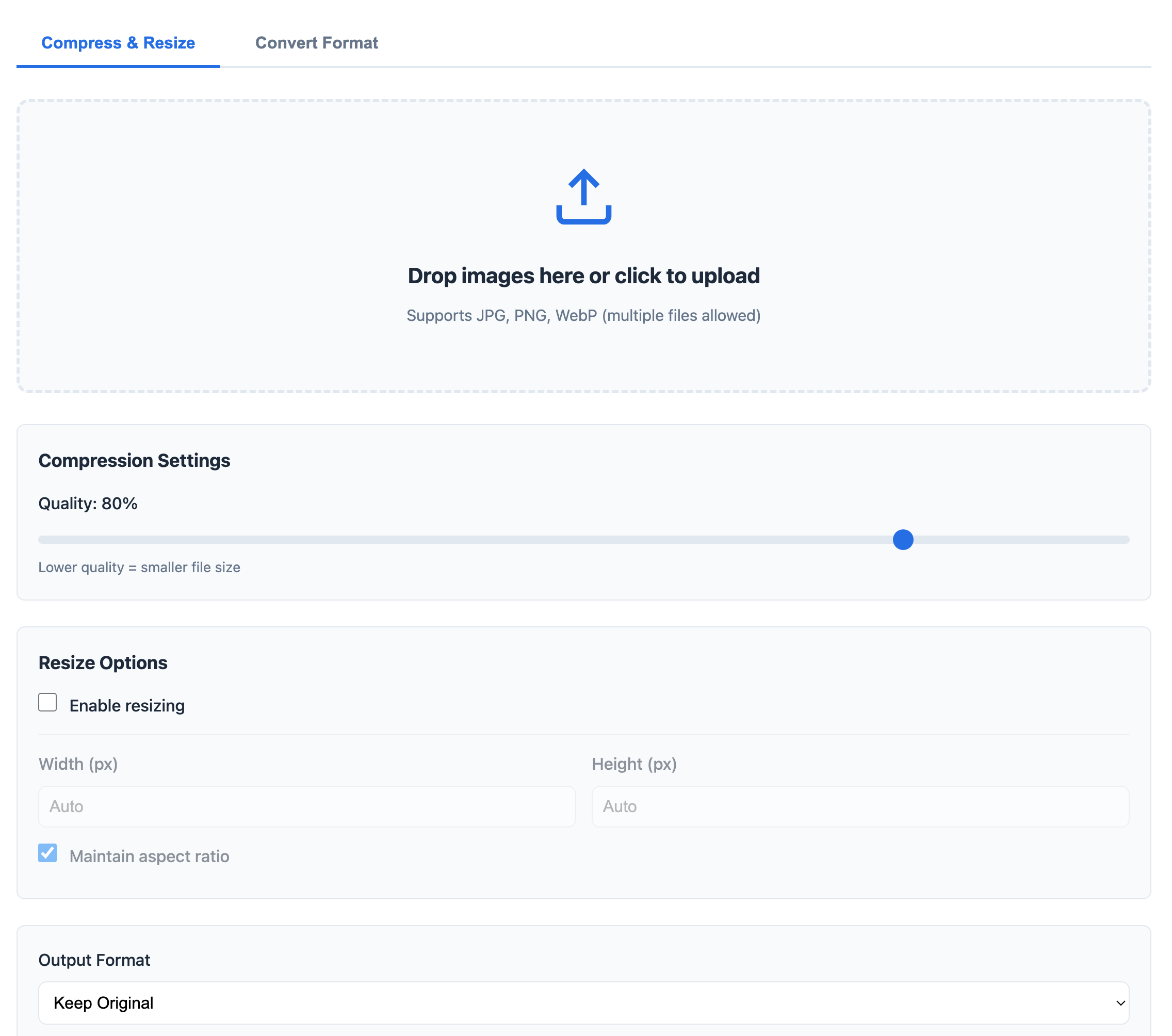Focus the Width (px) input field

(x=307, y=806)
